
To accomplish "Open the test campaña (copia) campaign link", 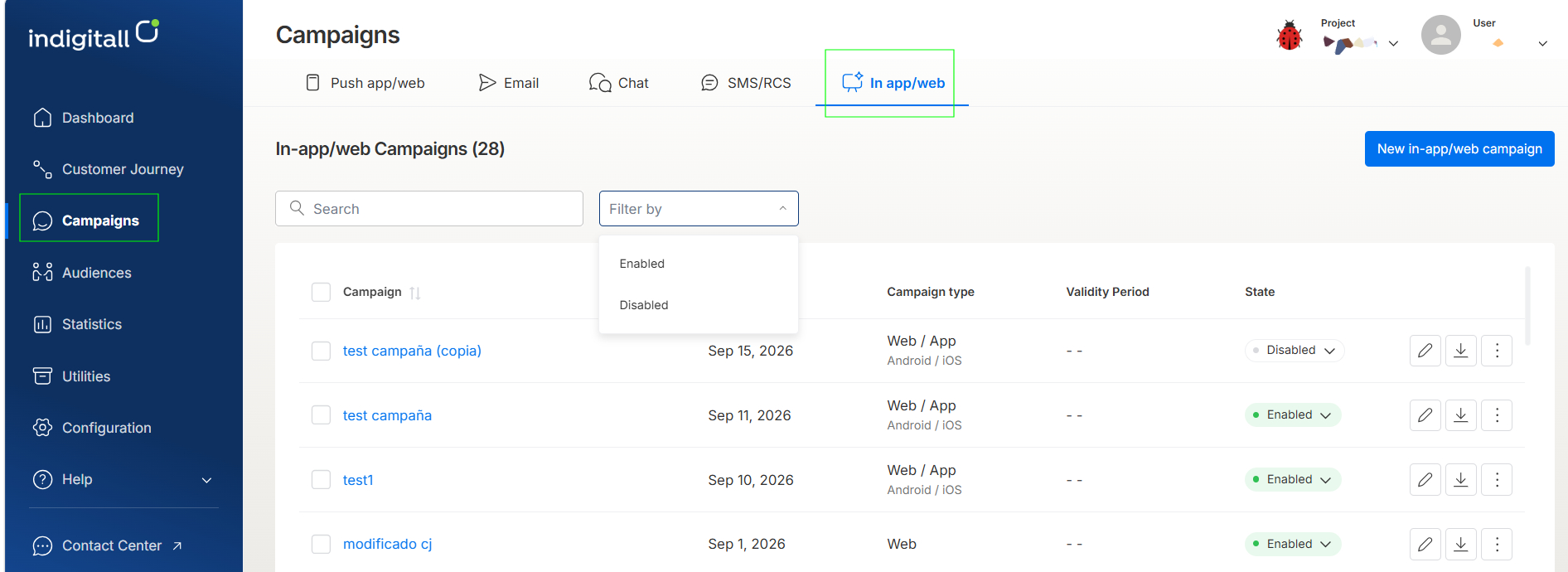I will click(x=412, y=351).
